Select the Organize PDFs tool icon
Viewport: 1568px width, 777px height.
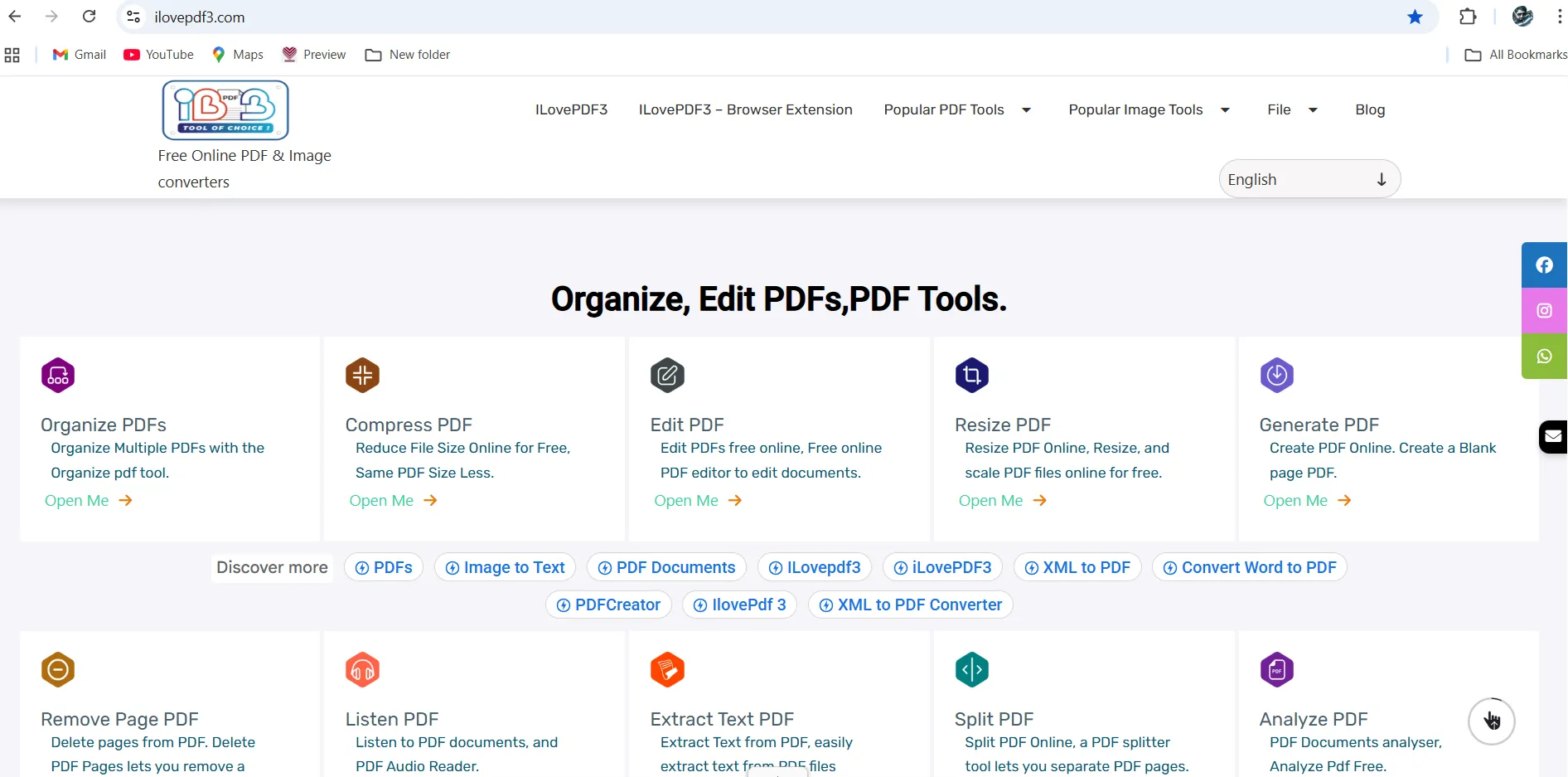coord(57,375)
